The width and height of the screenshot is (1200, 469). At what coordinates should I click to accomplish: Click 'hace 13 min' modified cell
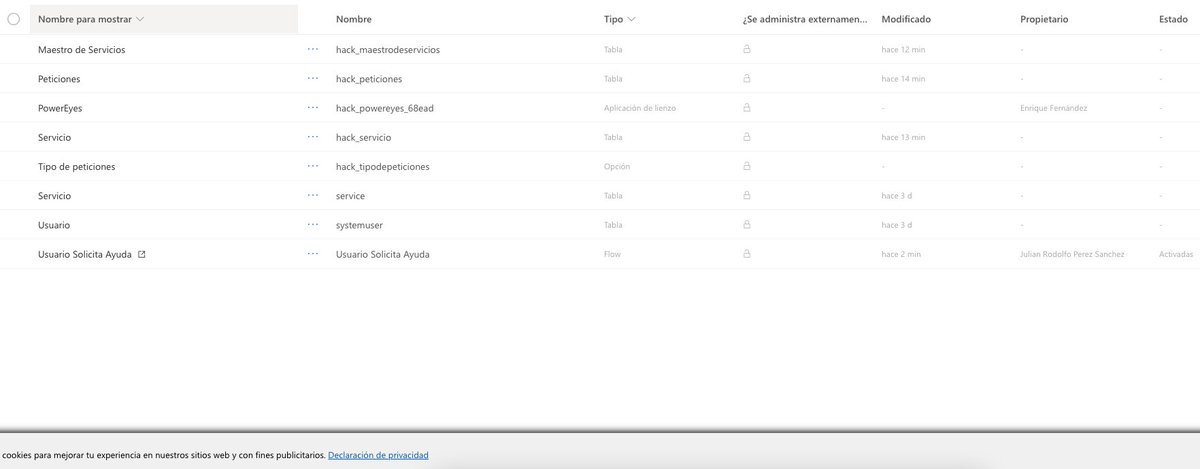903,137
